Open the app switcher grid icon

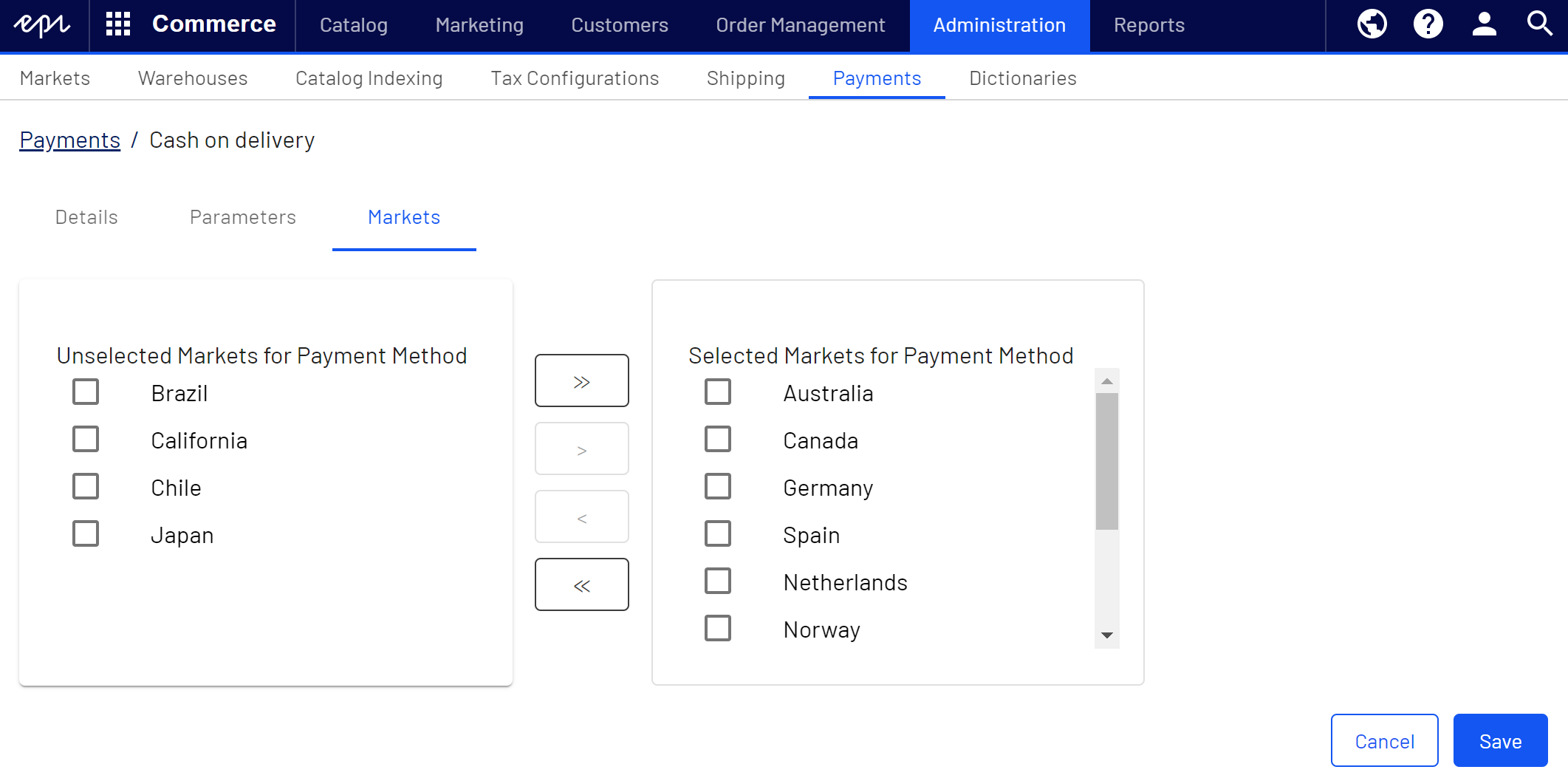point(117,24)
